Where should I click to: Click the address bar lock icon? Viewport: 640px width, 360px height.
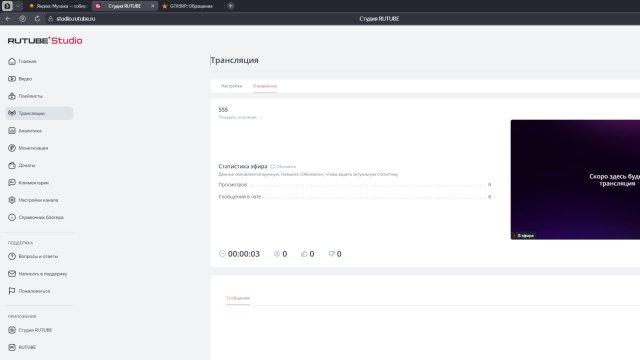tap(51, 19)
